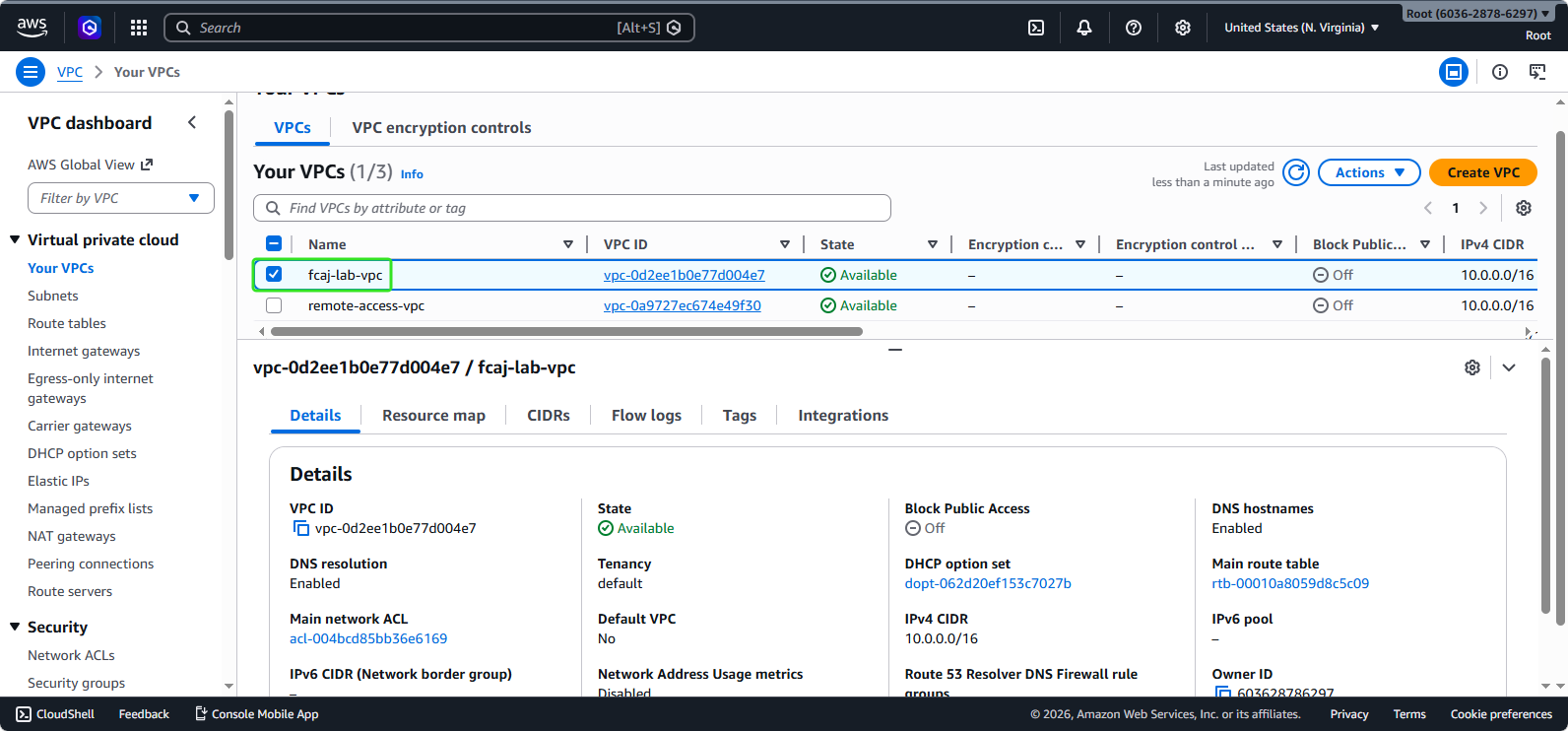Screen dimensions: 1568x731
Task: Select the Details tab
Action: click(x=315, y=416)
